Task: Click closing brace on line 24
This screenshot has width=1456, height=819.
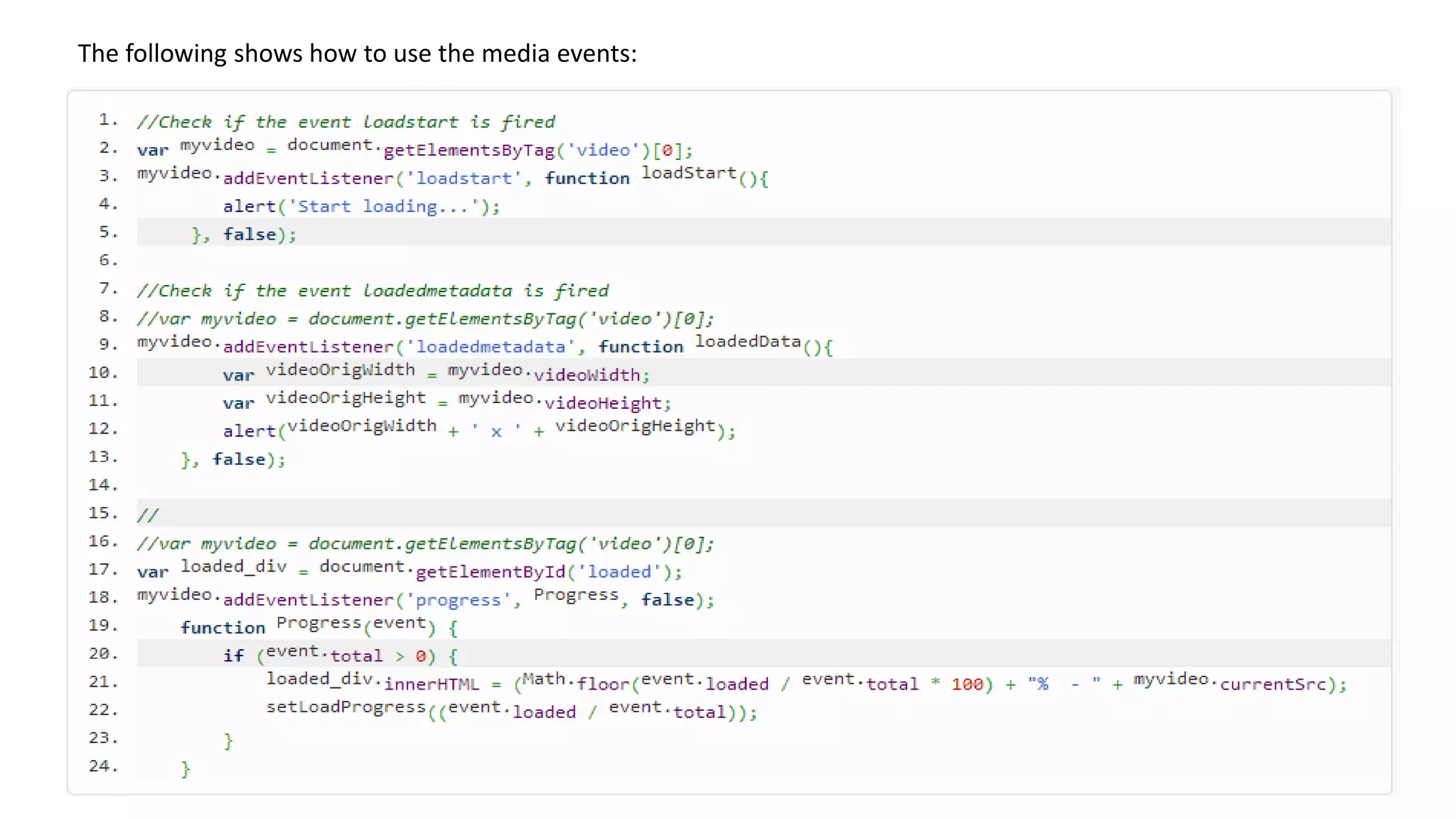Action: (x=186, y=769)
